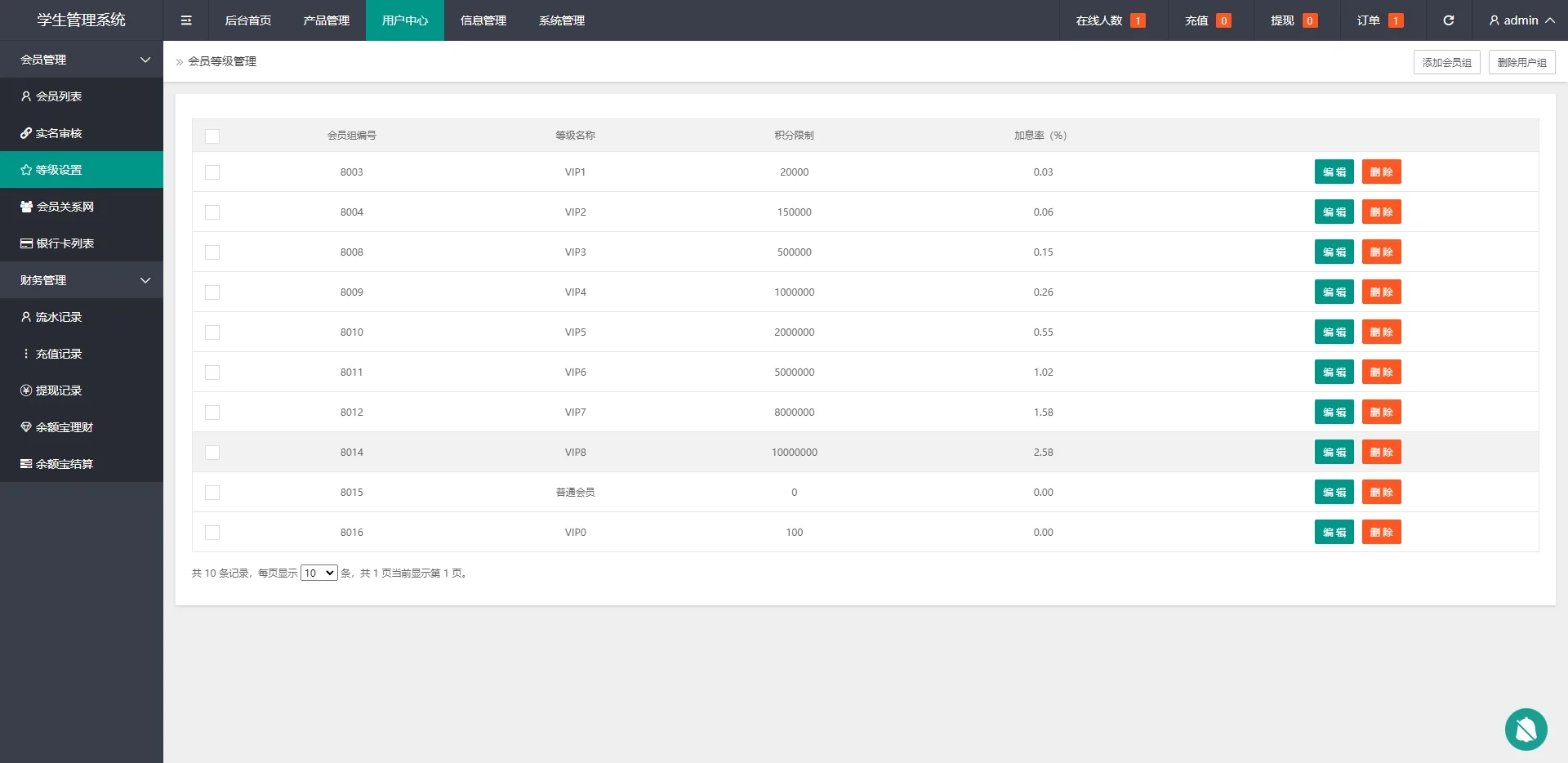Click the refresh icon in top bar
The width and height of the screenshot is (1568, 763).
(1448, 20)
